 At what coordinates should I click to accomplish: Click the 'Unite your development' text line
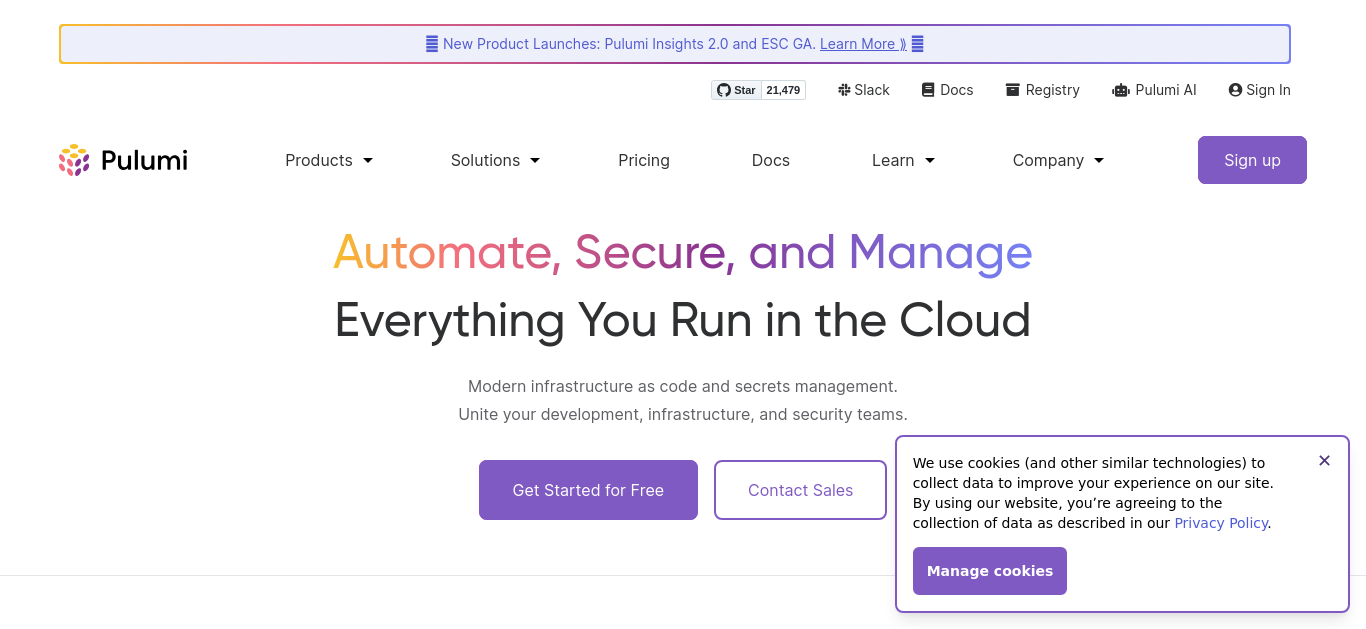point(683,414)
